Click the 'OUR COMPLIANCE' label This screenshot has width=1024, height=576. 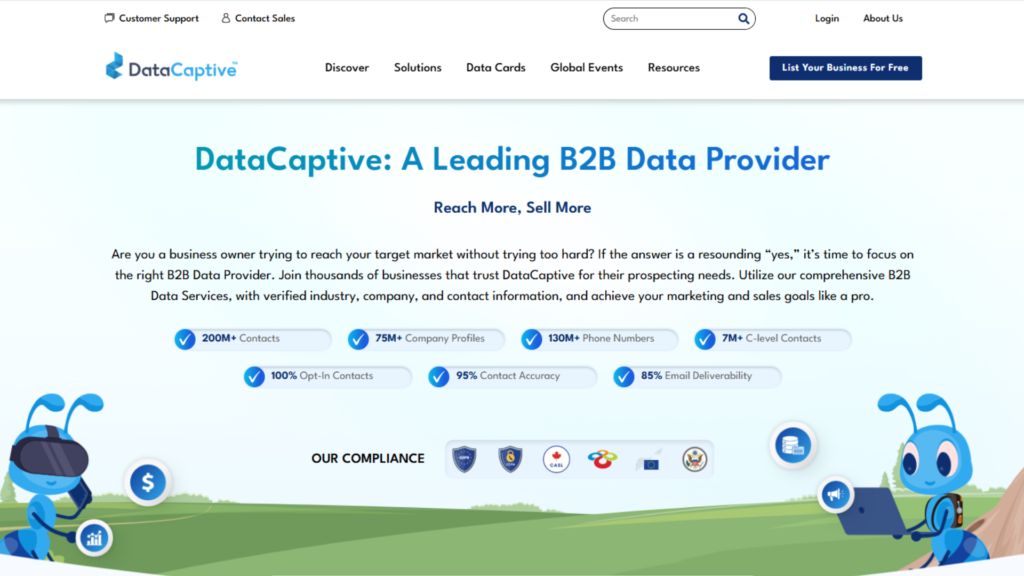pos(368,458)
